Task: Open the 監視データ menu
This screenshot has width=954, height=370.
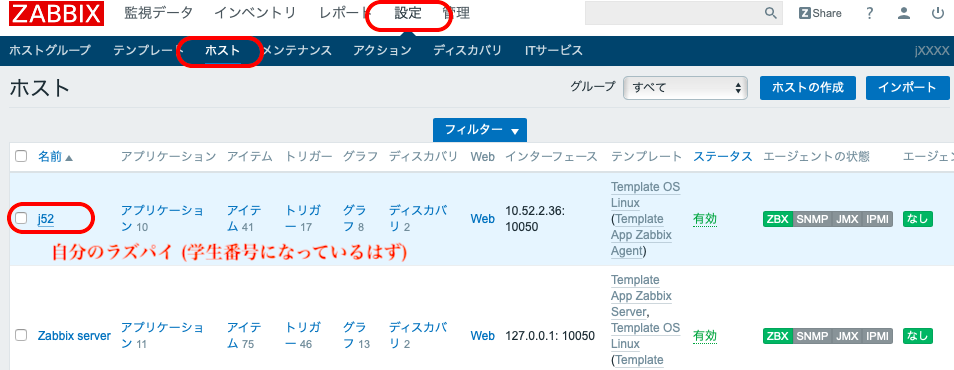Action: [159, 13]
